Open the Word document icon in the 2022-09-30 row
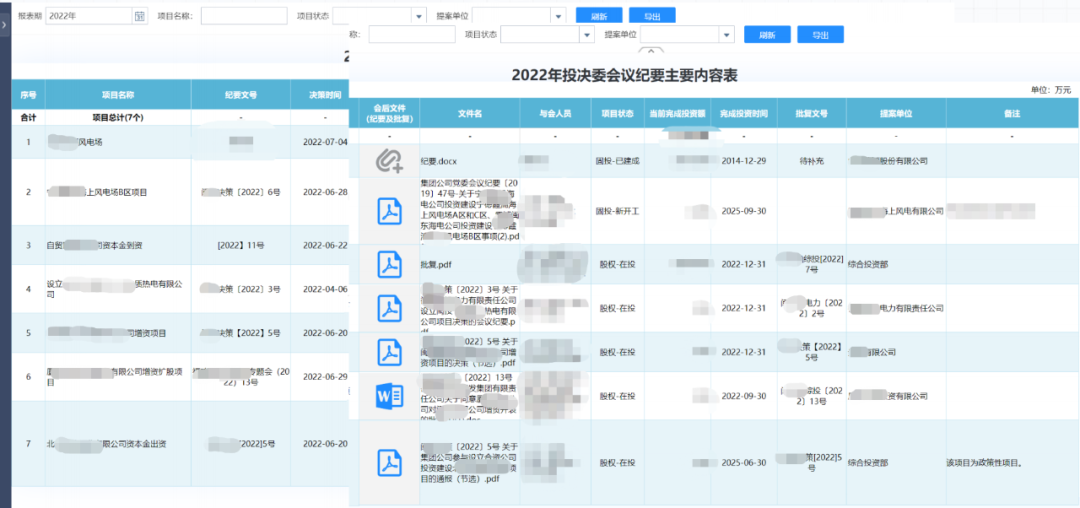Screen dimensions: 1080x508 click(x=389, y=396)
